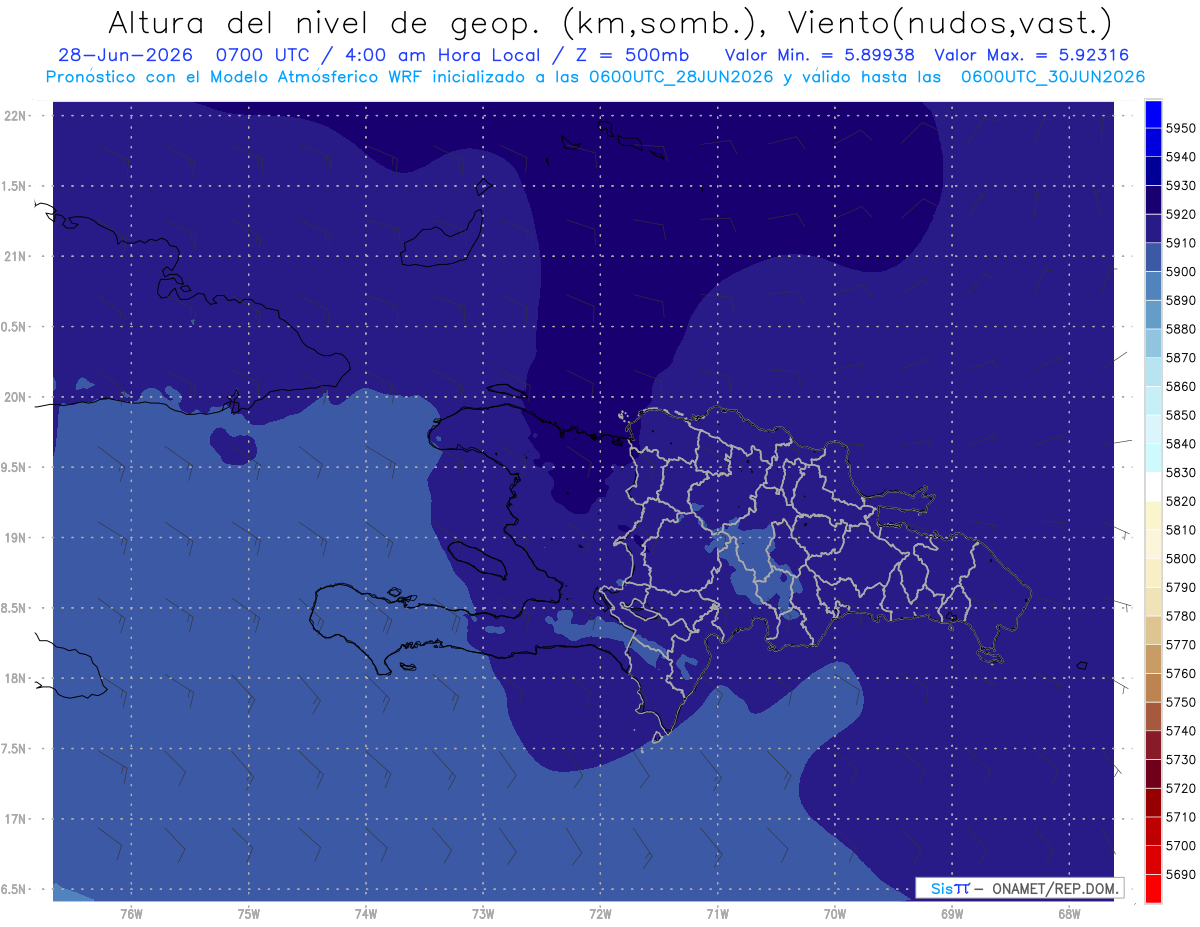This screenshot has width=1200, height=927.
Task: Select the valid-until time '0600UTC_30JUN2026'
Action: (x=1053, y=76)
